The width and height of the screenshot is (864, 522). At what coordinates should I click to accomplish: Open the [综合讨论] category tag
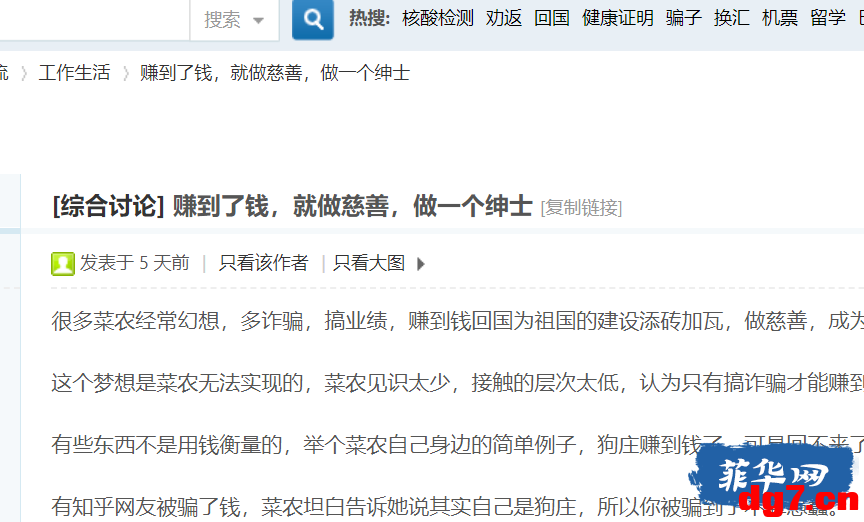(x=109, y=207)
